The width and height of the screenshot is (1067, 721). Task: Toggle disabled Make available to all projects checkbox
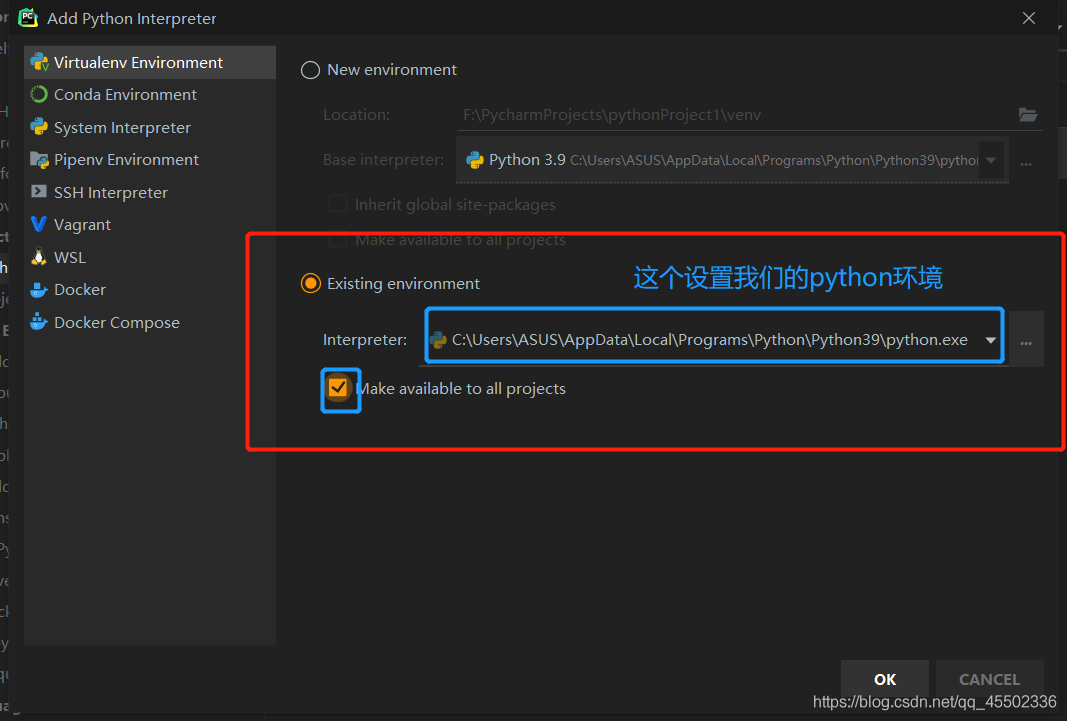pyautogui.click(x=338, y=240)
